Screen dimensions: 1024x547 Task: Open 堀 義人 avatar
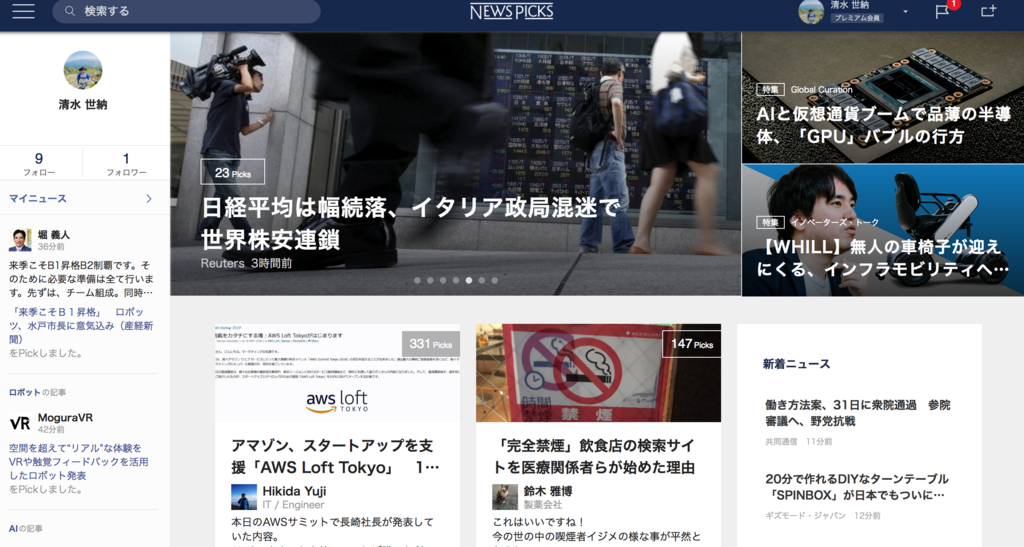[20, 240]
